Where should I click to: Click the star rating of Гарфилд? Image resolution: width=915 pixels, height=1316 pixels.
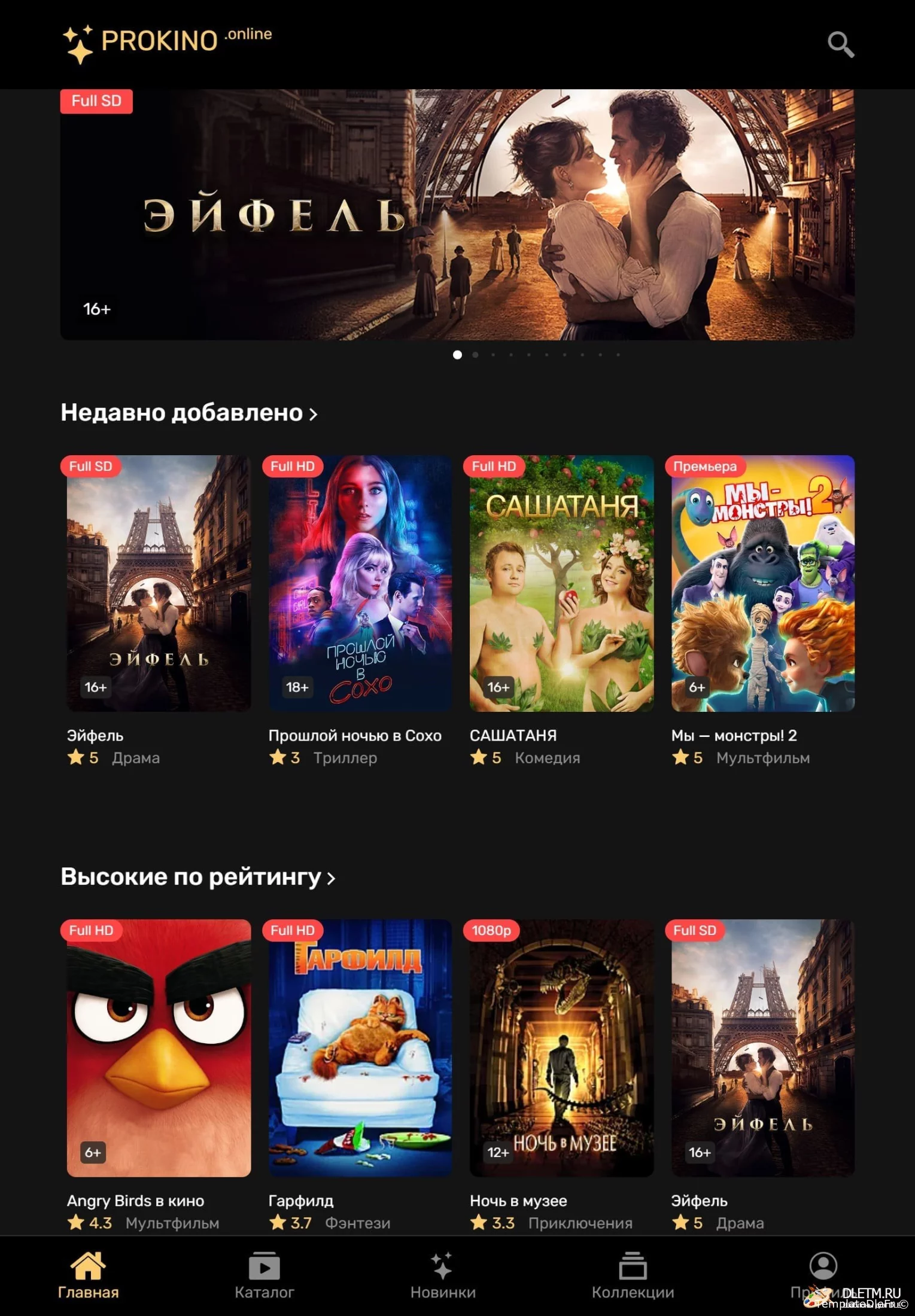[x=290, y=1223]
